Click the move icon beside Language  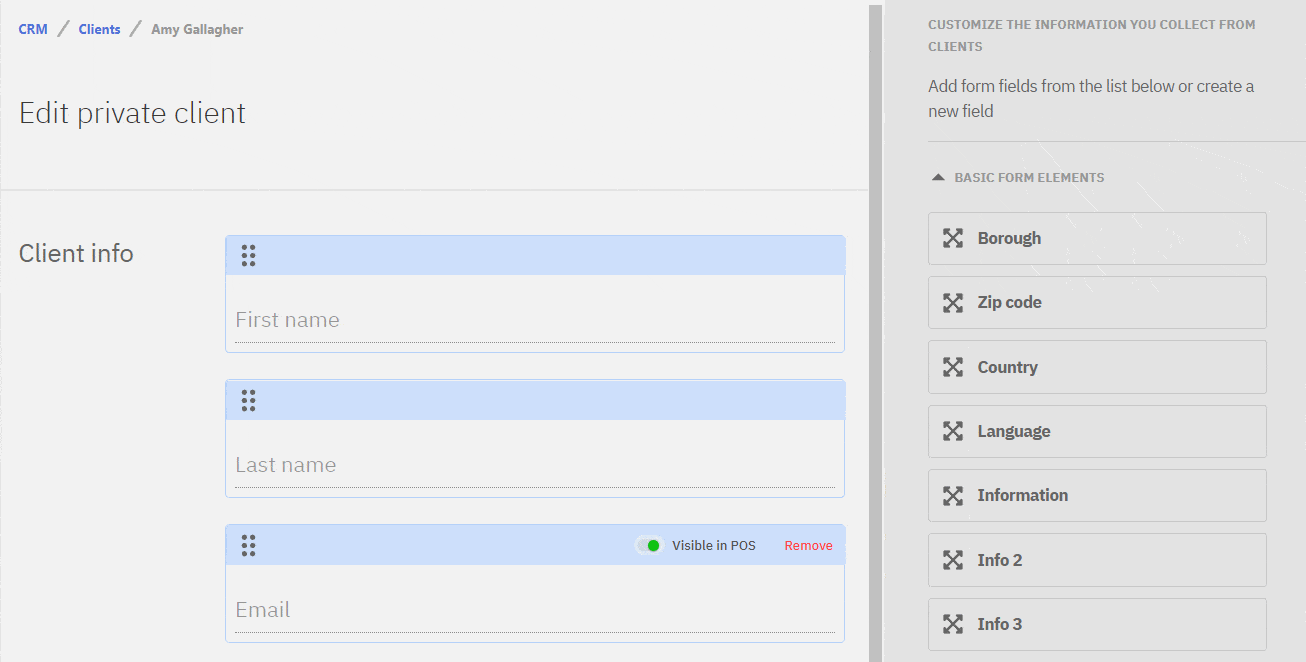(x=953, y=432)
